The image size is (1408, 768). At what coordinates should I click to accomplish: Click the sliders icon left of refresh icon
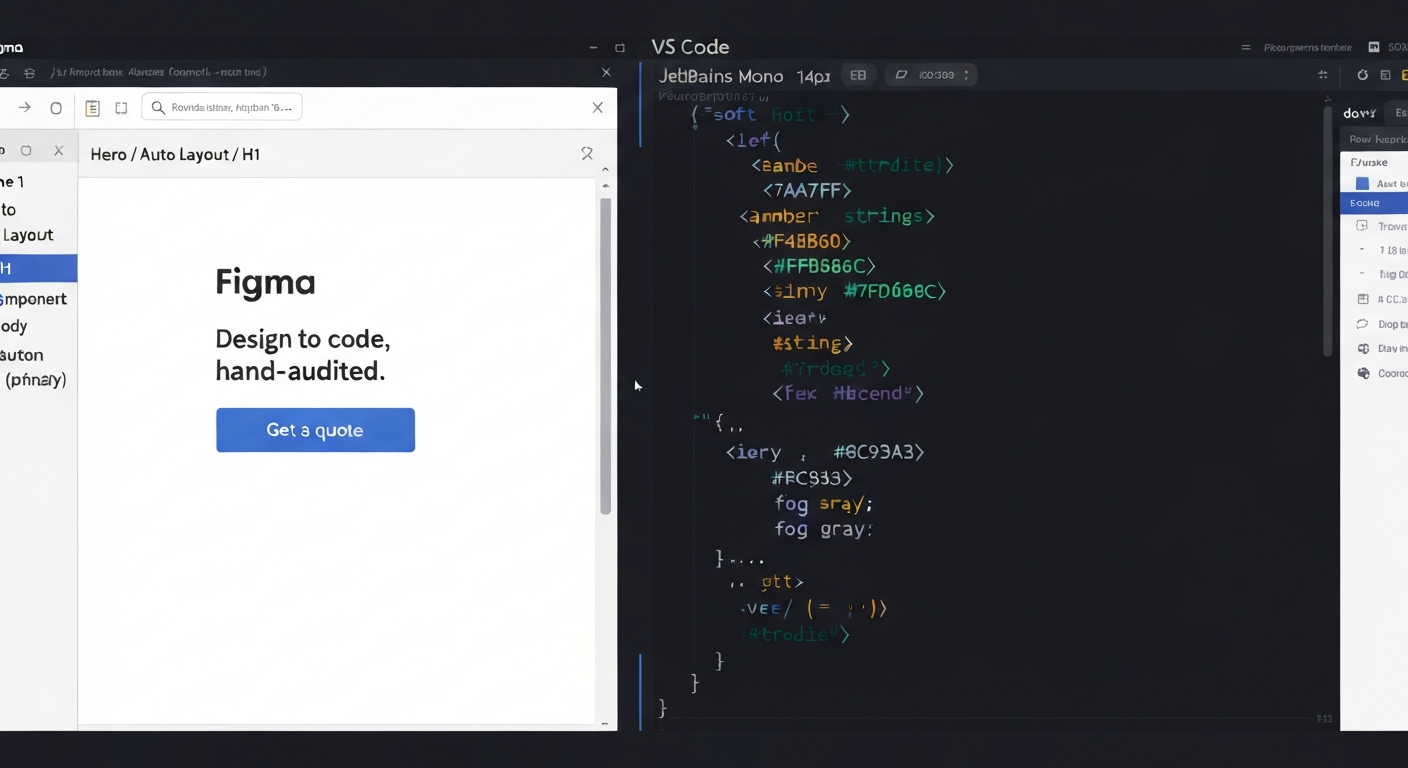[x=1323, y=75]
